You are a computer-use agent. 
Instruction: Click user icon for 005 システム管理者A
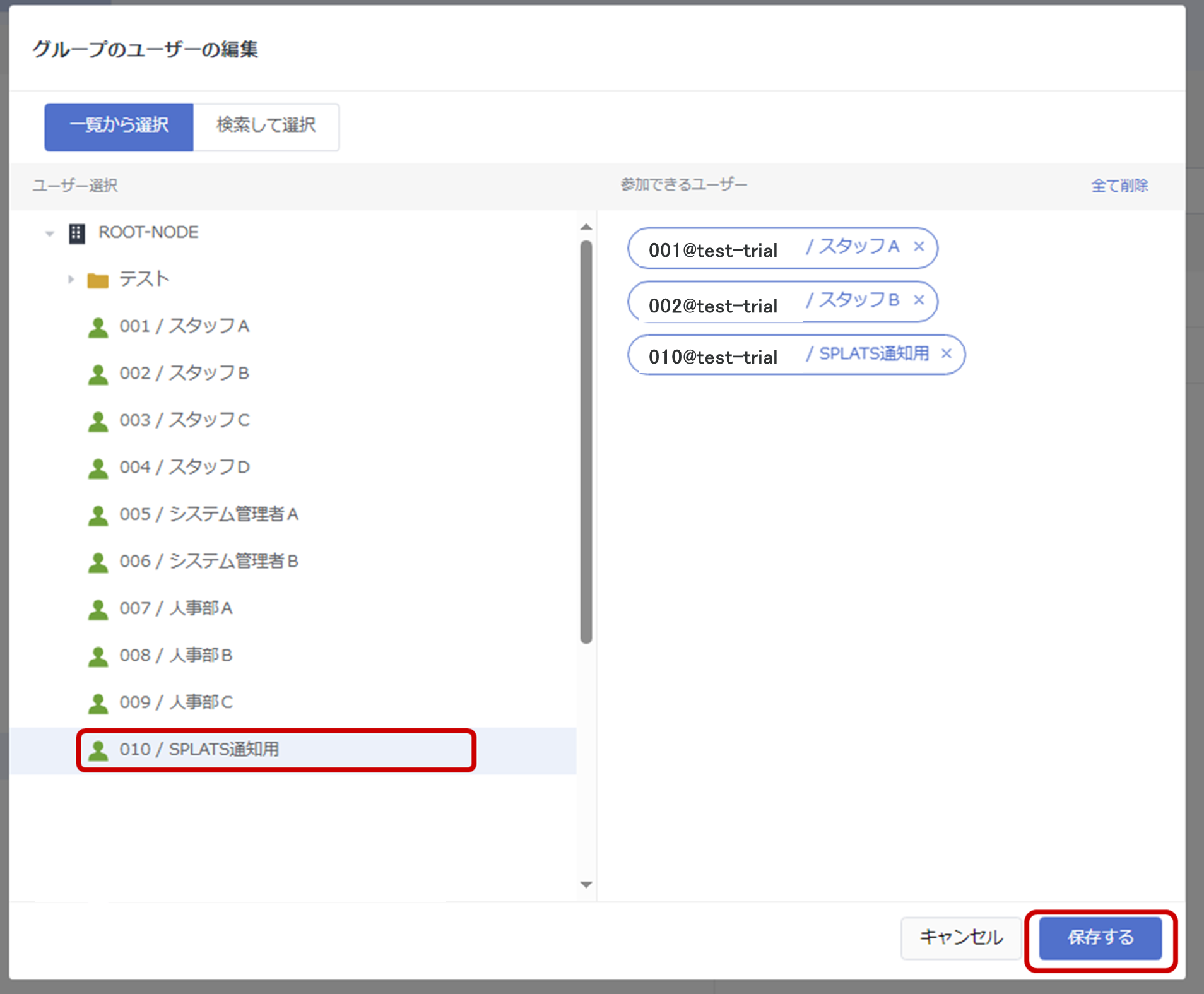tap(98, 515)
